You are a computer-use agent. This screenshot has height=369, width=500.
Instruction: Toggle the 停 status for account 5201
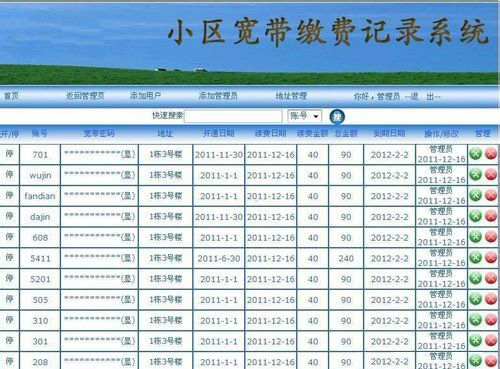(9, 278)
